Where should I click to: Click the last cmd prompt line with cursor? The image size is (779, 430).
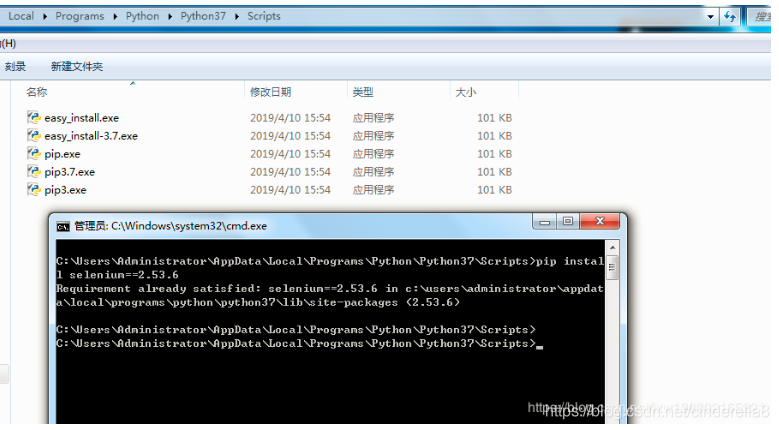click(x=300, y=344)
